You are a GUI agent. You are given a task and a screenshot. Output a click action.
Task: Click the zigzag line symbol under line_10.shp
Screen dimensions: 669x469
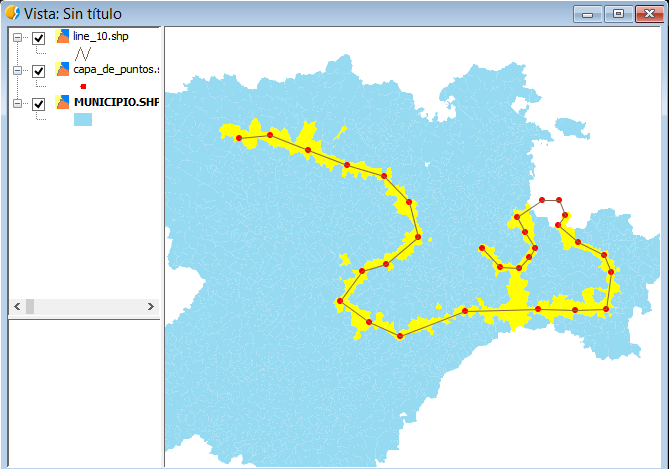[83, 54]
